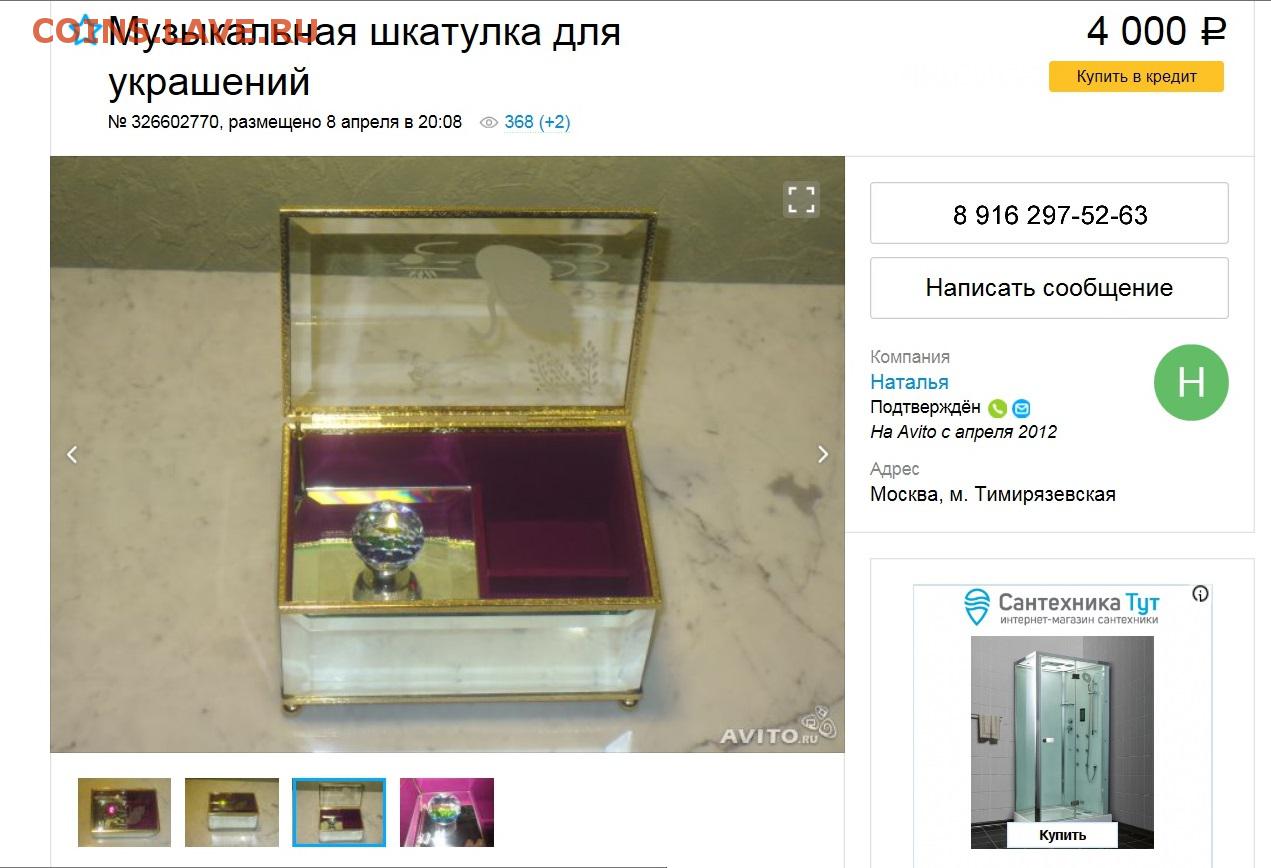Select the first thumbnail of the box
This screenshot has height=868, width=1271.
[125, 812]
